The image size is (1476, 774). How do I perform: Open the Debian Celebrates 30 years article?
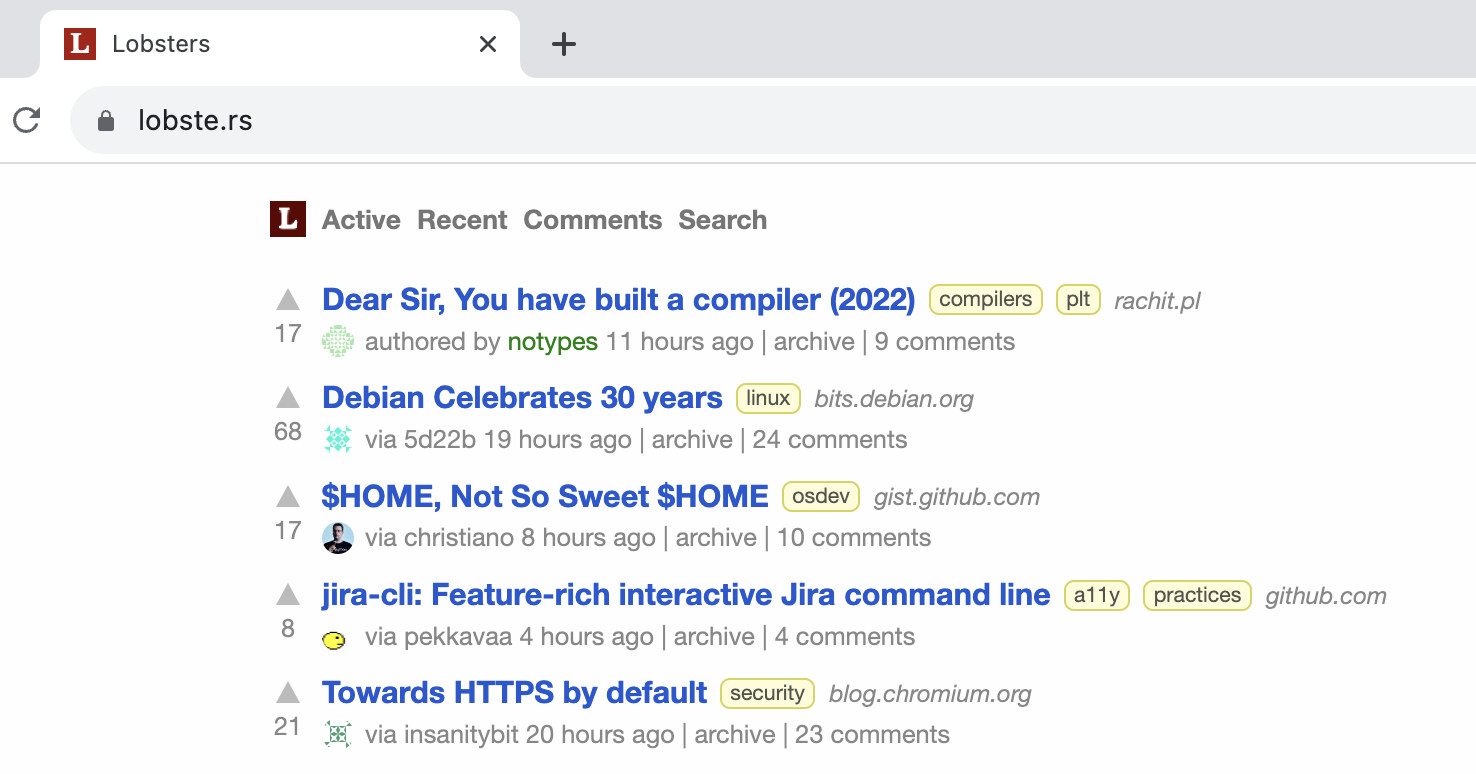coord(522,398)
